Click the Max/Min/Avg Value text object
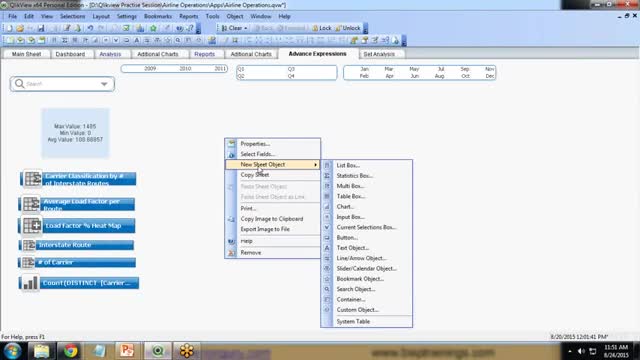Image resolution: width=640 pixels, height=360 pixels. pos(75,133)
